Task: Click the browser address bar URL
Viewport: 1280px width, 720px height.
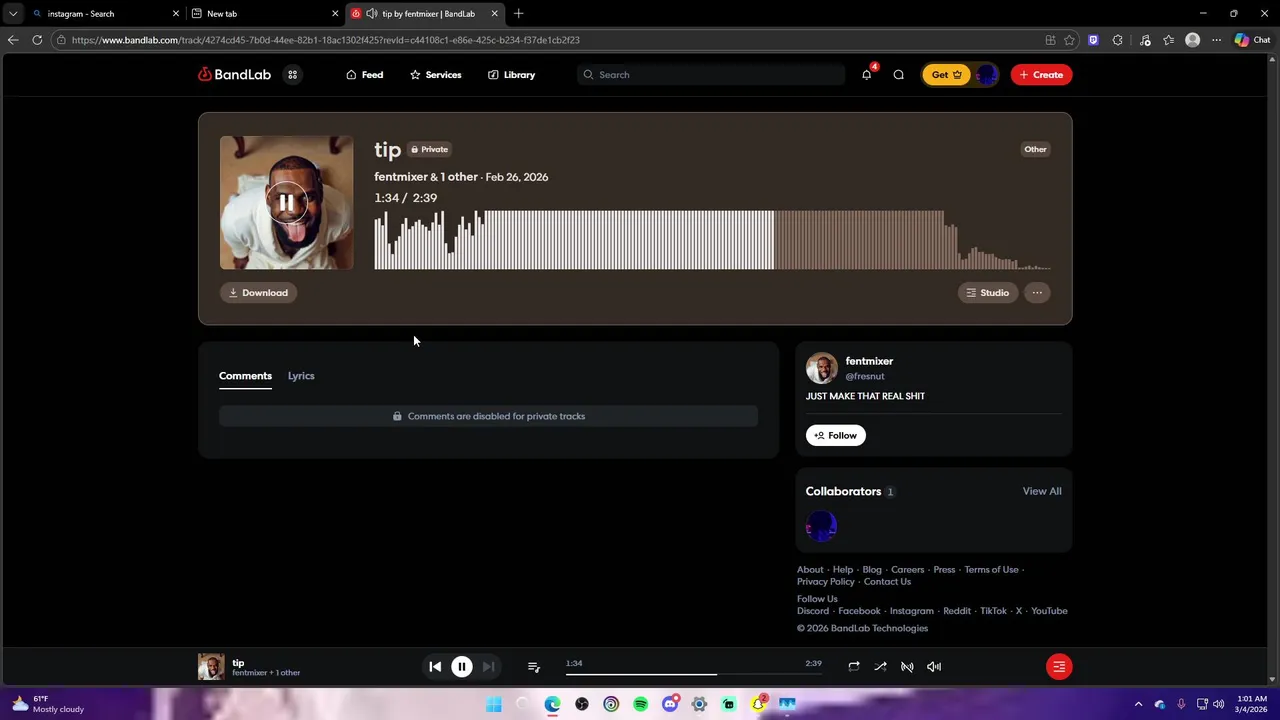Action: click(326, 40)
